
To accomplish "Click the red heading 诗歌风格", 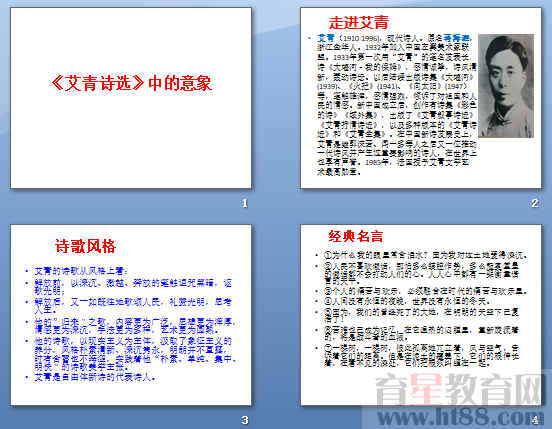I will (x=86, y=246).
